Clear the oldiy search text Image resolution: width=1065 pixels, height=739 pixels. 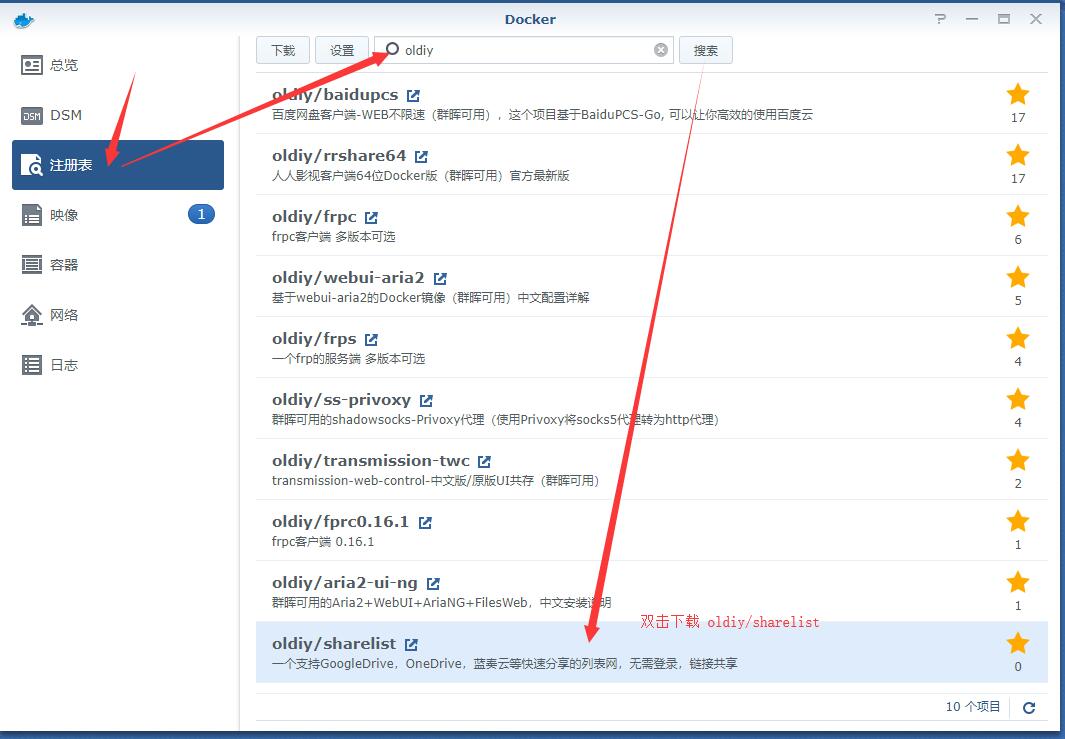click(660, 50)
